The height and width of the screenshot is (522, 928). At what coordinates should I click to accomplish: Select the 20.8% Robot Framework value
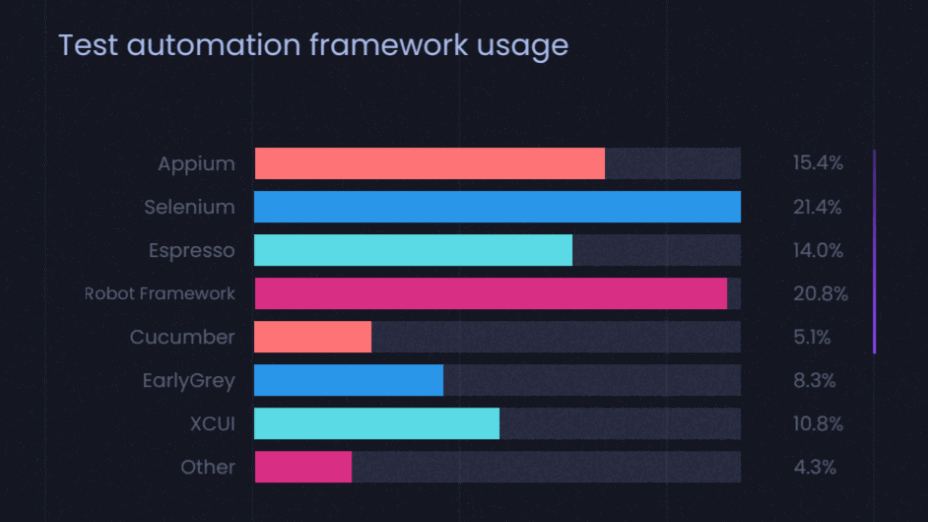[x=820, y=294]
